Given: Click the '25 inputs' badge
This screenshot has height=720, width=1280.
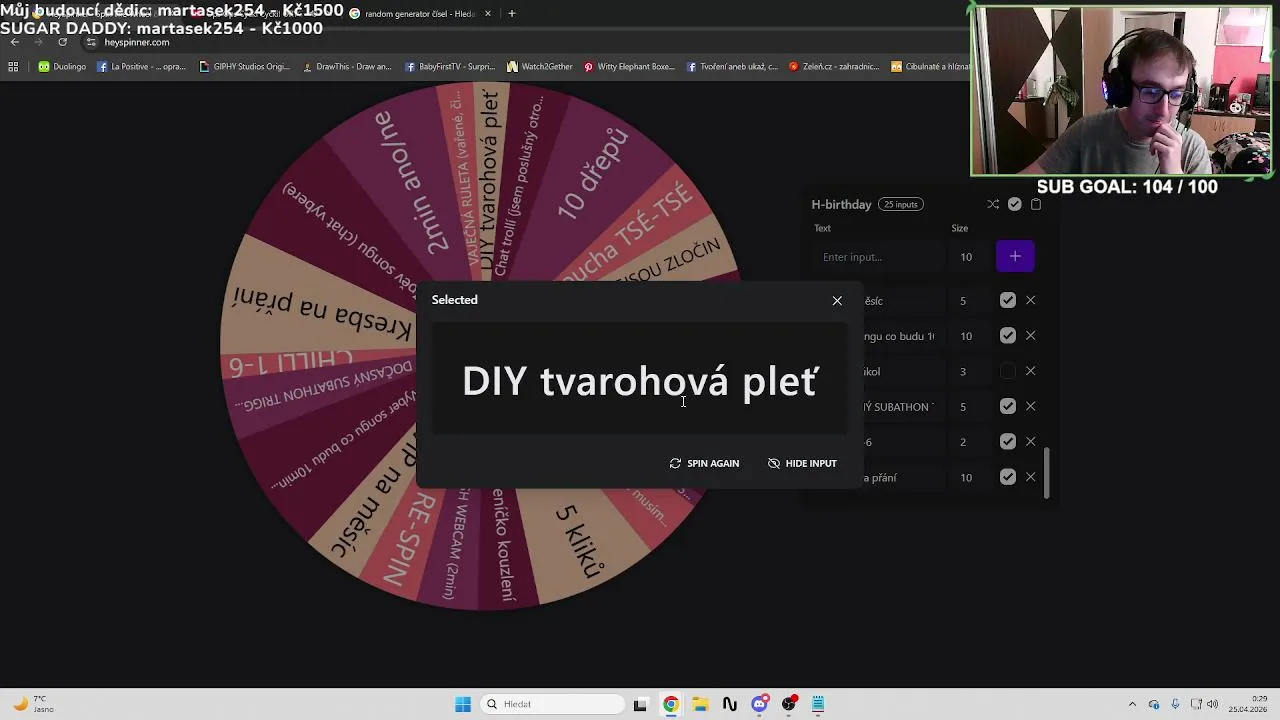Looking at the screenshot, I should (900, 204).
